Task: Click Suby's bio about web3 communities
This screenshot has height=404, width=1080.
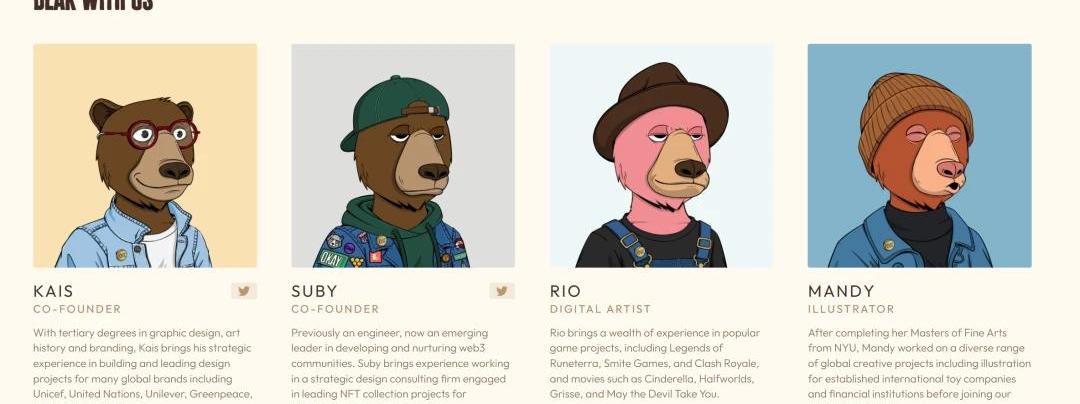Action: tap(400, 364)
